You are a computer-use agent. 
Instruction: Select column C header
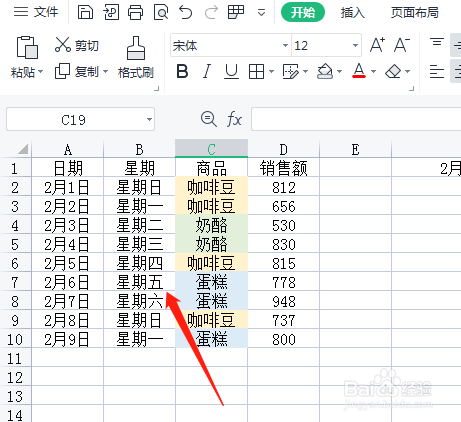point(211,149)
